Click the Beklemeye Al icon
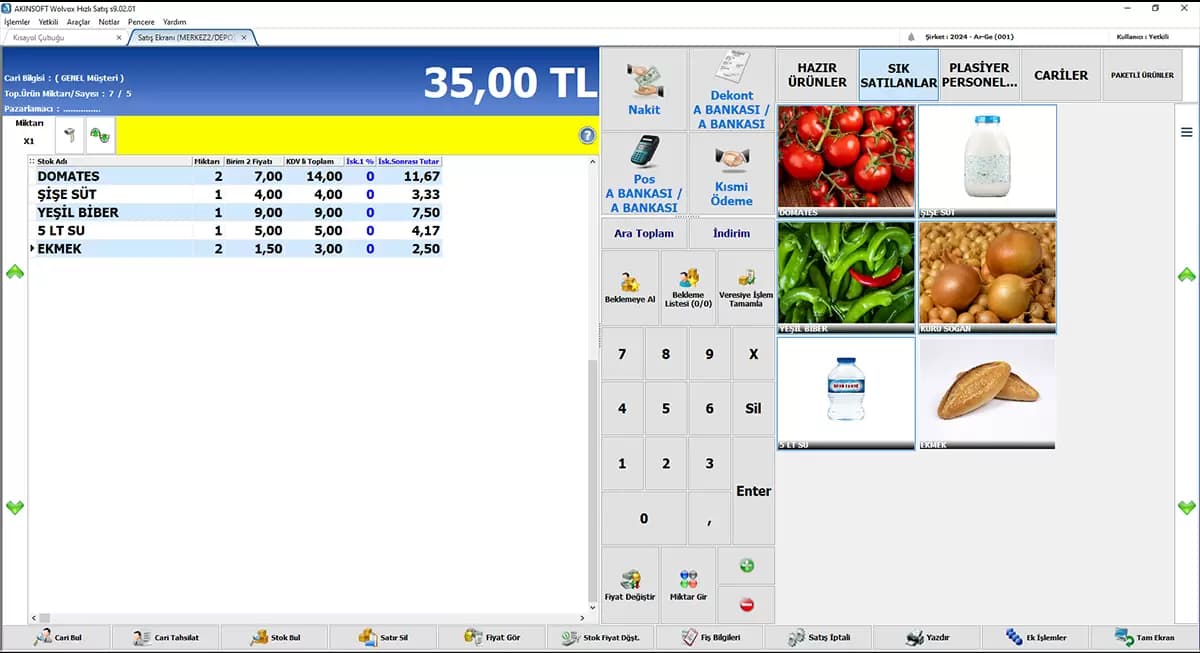Screen dimensions: 1200x653 click(x=630, y=288)
